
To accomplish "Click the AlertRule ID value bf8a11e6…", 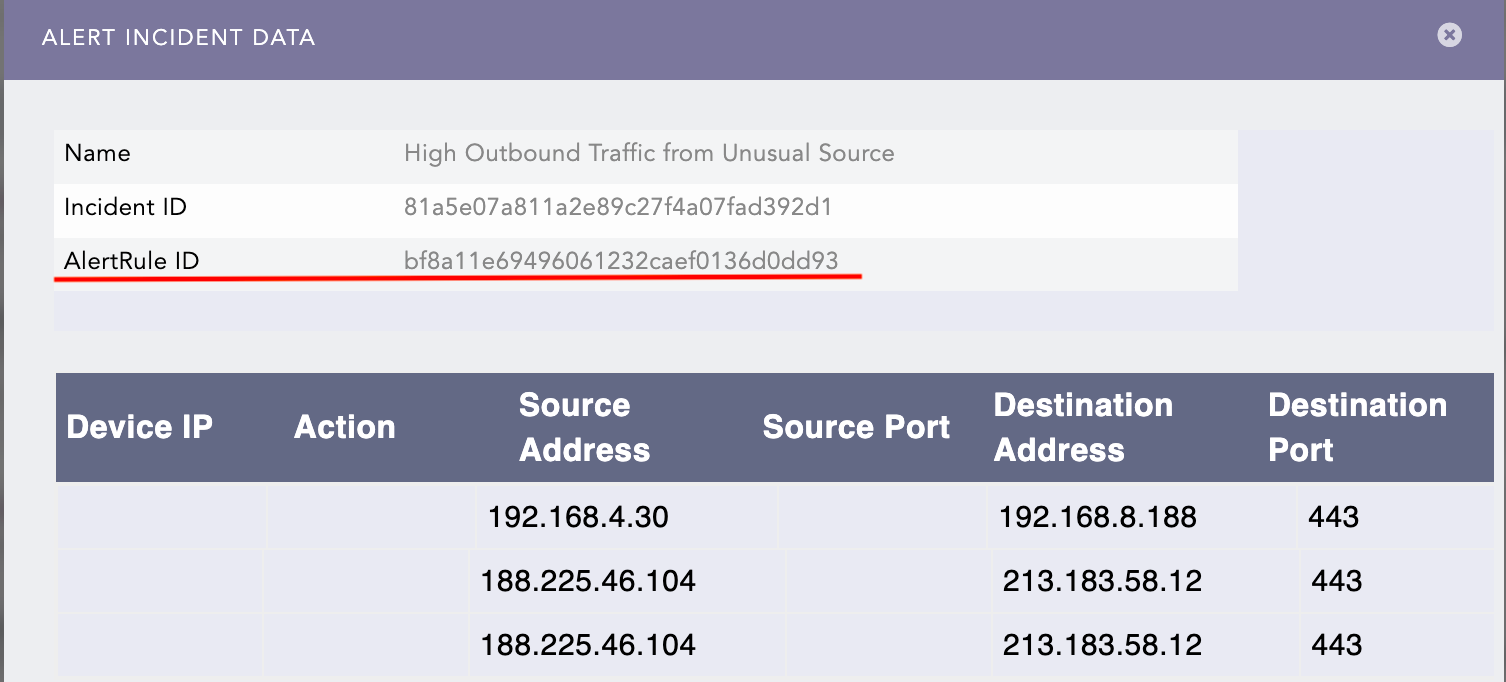I will [x=621, y=261].
